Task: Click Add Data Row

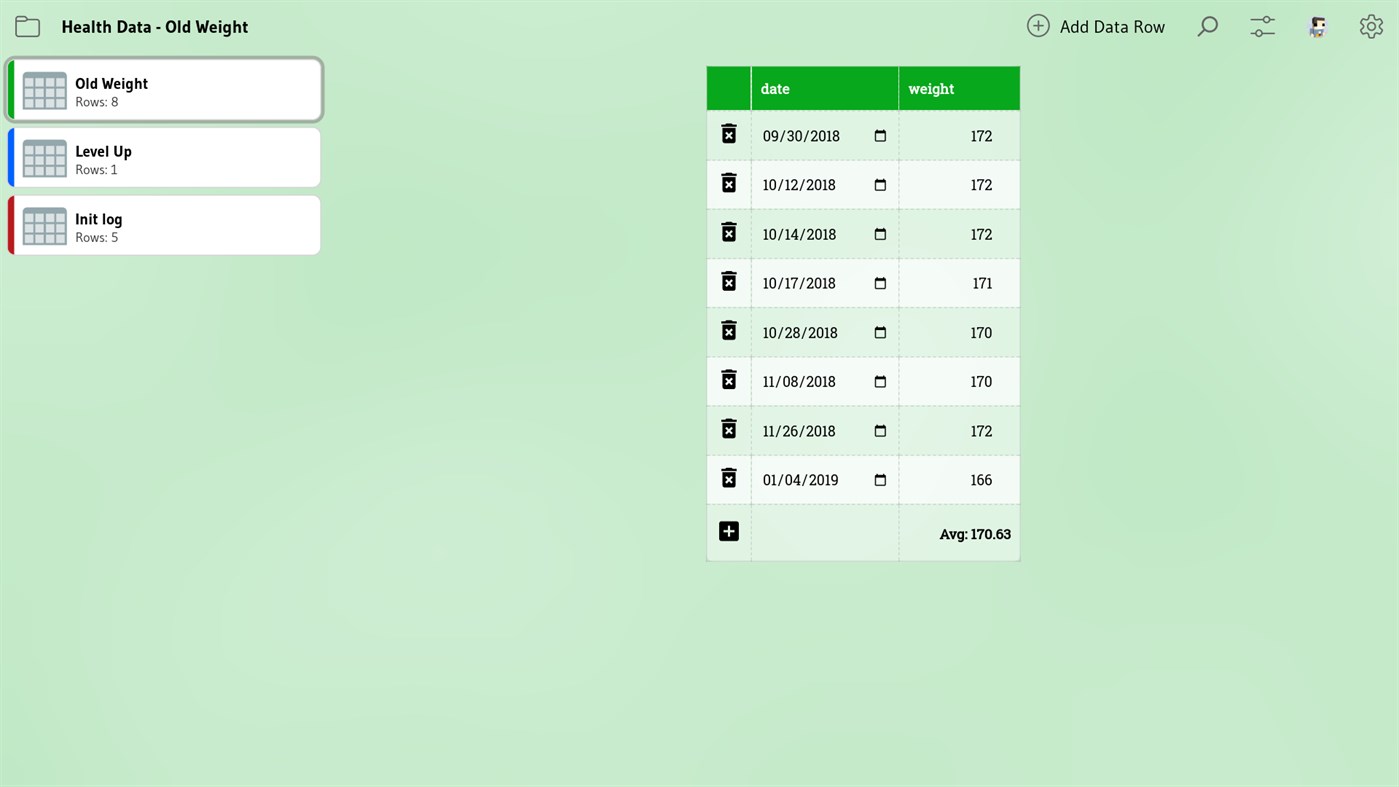Action: coord(1096,26)
